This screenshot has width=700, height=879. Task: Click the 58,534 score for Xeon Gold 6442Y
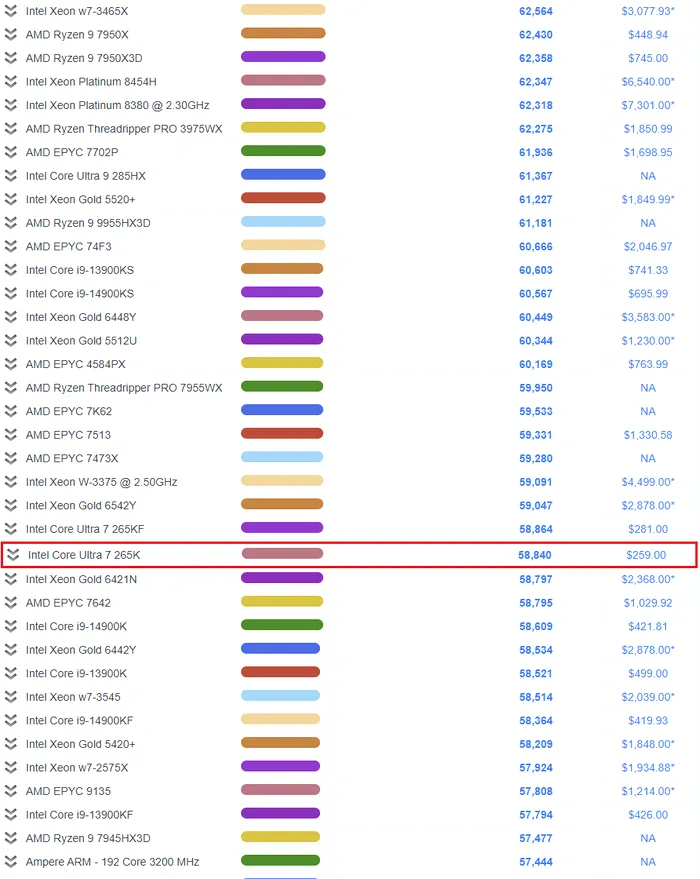point(536,650)
